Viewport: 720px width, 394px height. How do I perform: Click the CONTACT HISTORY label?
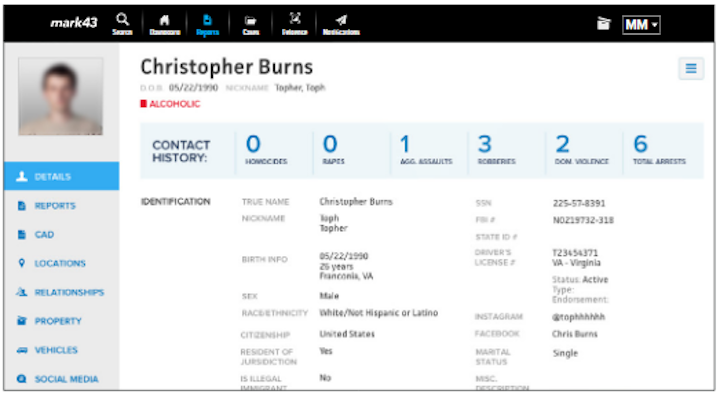(x=181, y=152)
